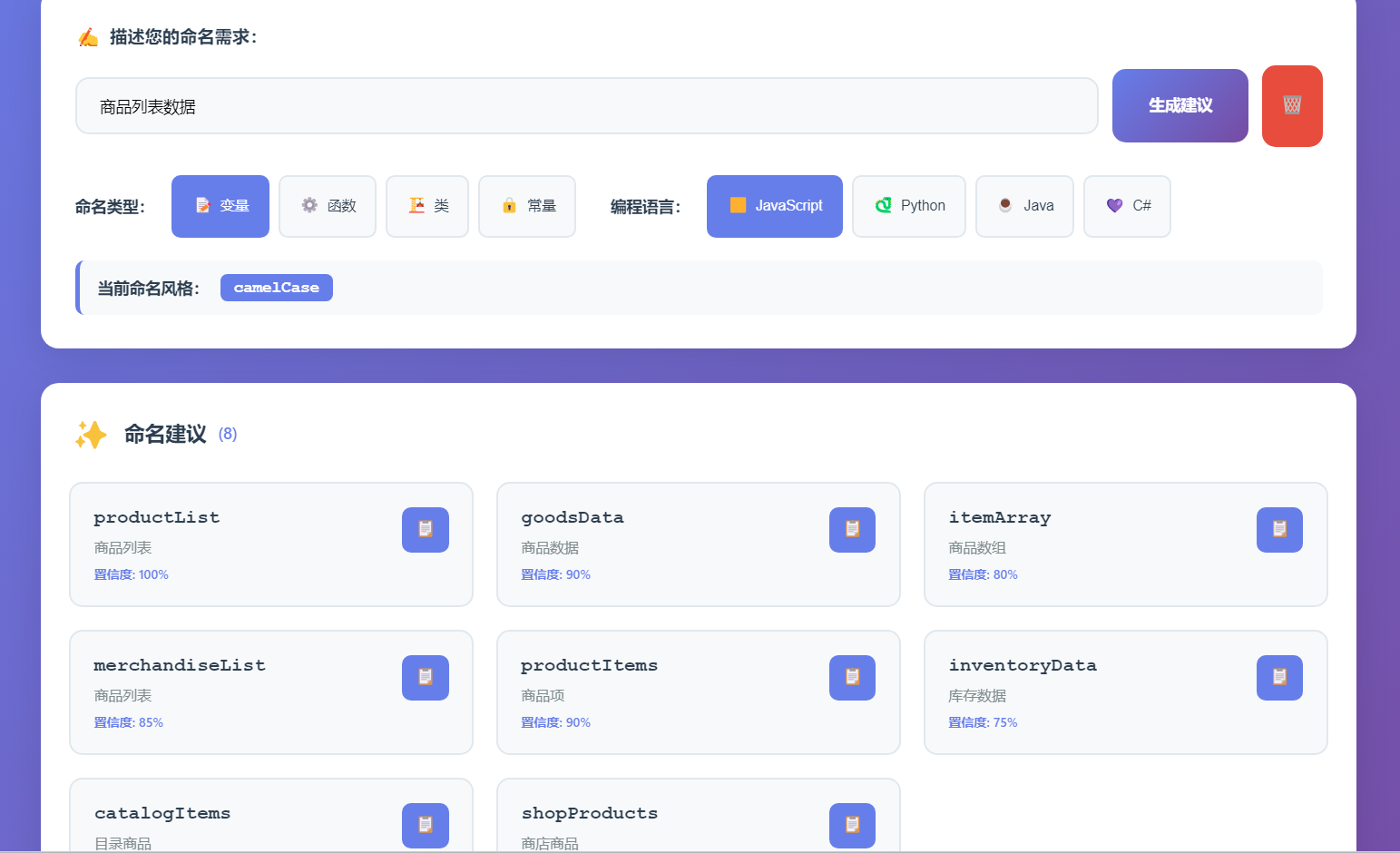Clear input with red trash button

1292,105
